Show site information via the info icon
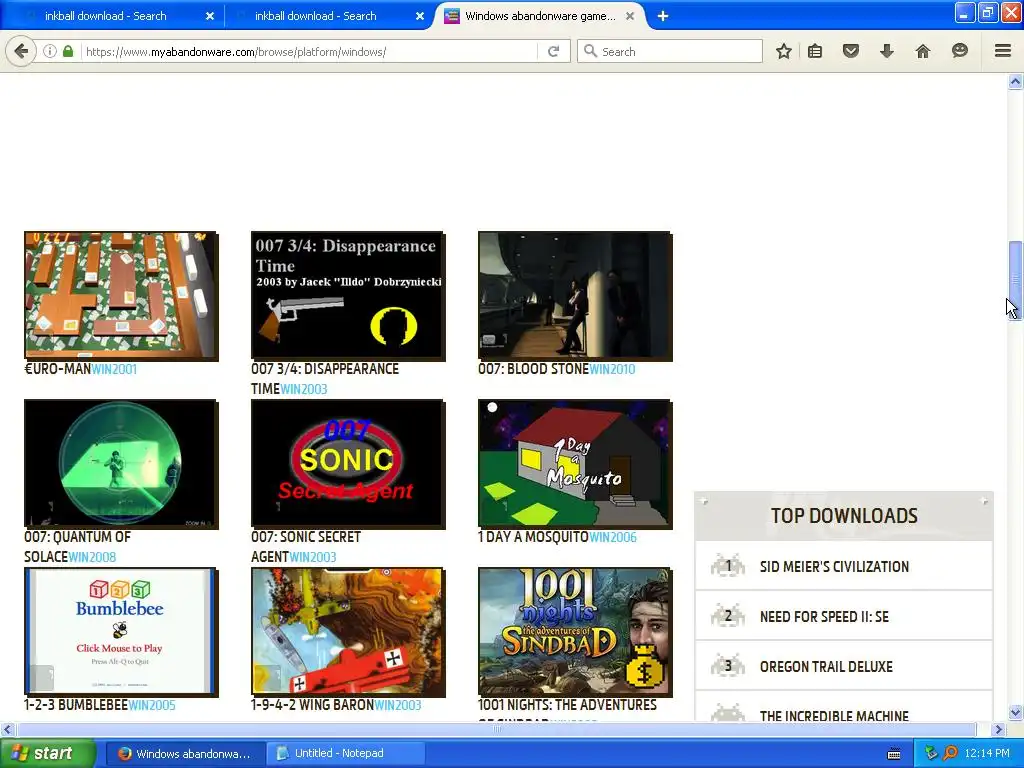Image resolution: width=1024 pixels, height=768 pixels. [50, 51]
